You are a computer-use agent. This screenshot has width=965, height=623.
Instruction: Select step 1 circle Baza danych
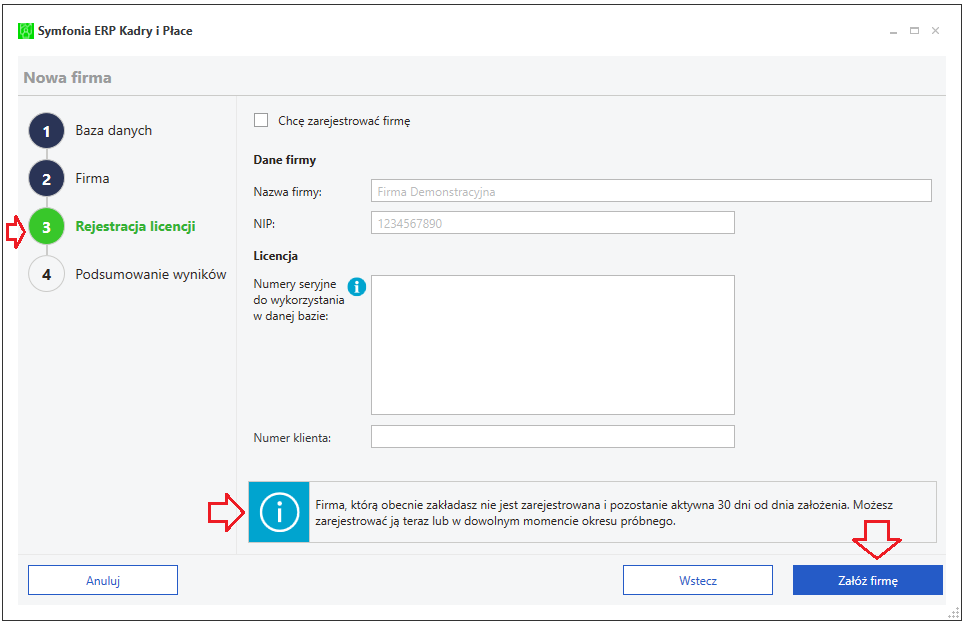point(46,131)
